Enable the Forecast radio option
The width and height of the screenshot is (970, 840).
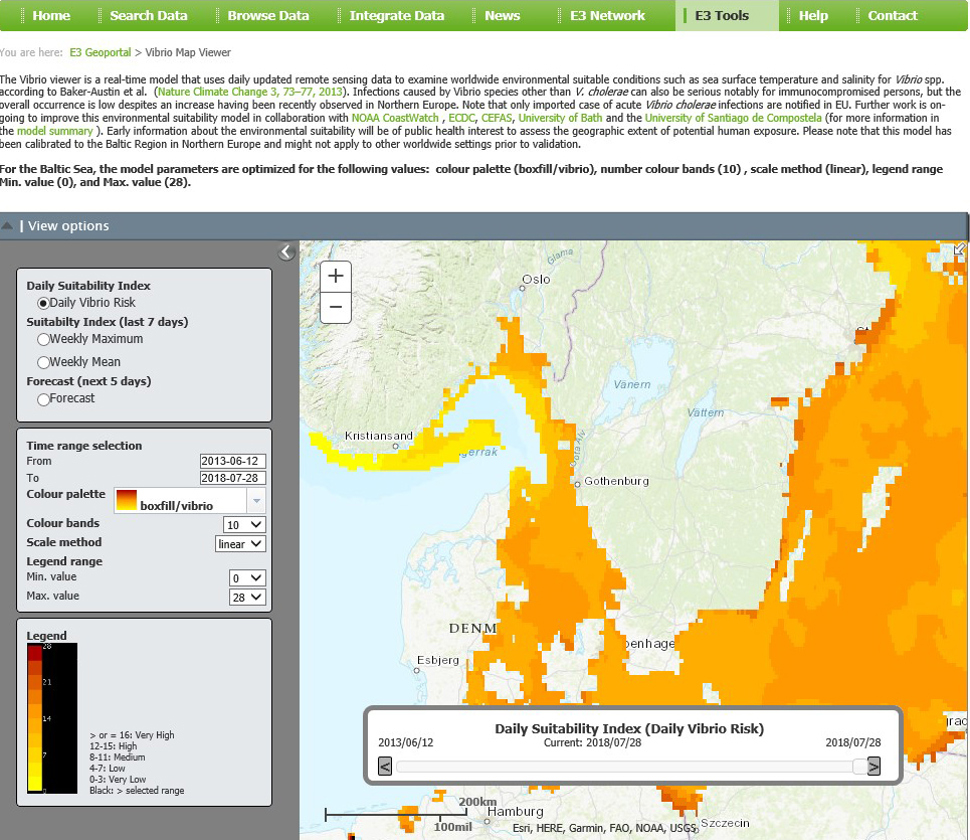tap(43, 399)
